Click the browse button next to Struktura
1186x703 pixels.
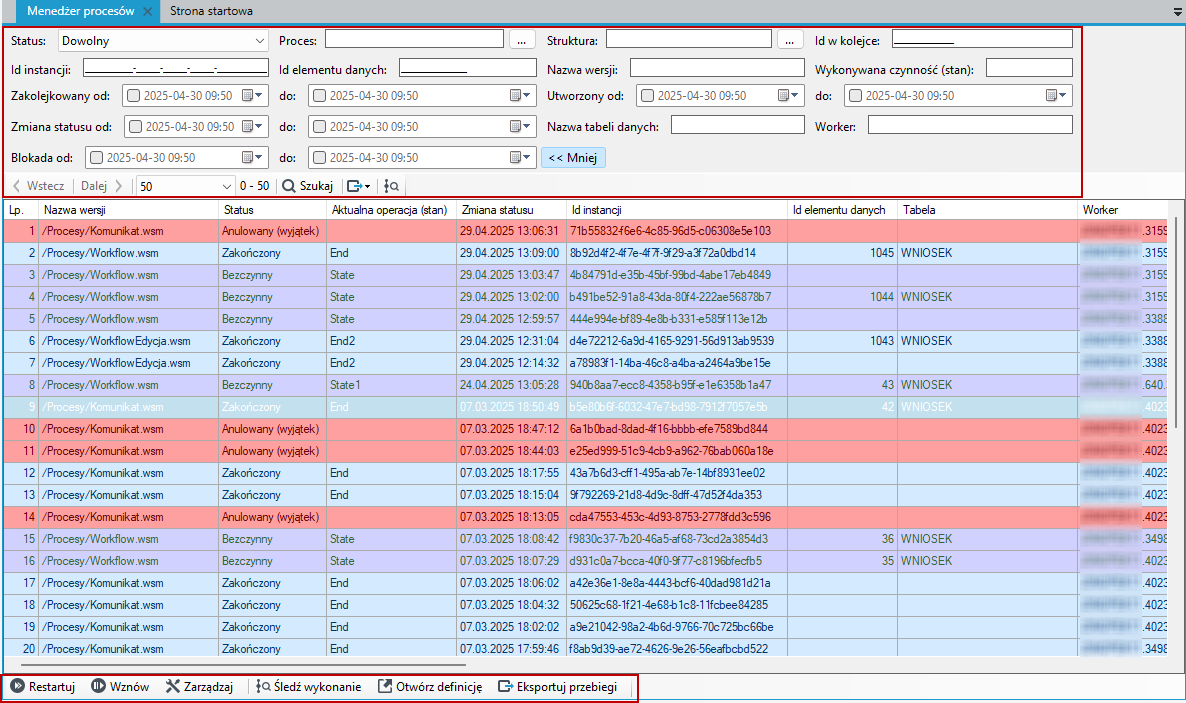[789, 41]
